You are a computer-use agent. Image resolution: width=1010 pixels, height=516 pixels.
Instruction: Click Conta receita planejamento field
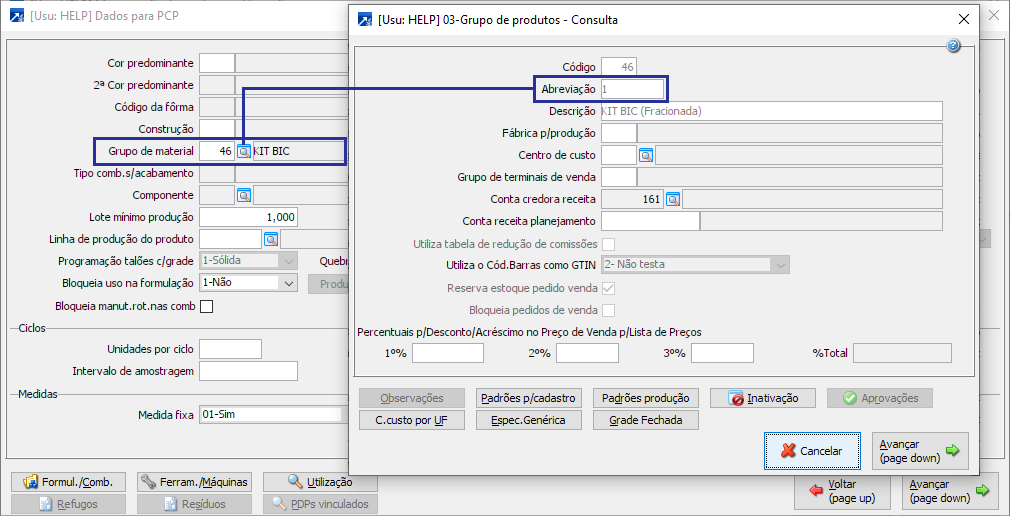650,221
